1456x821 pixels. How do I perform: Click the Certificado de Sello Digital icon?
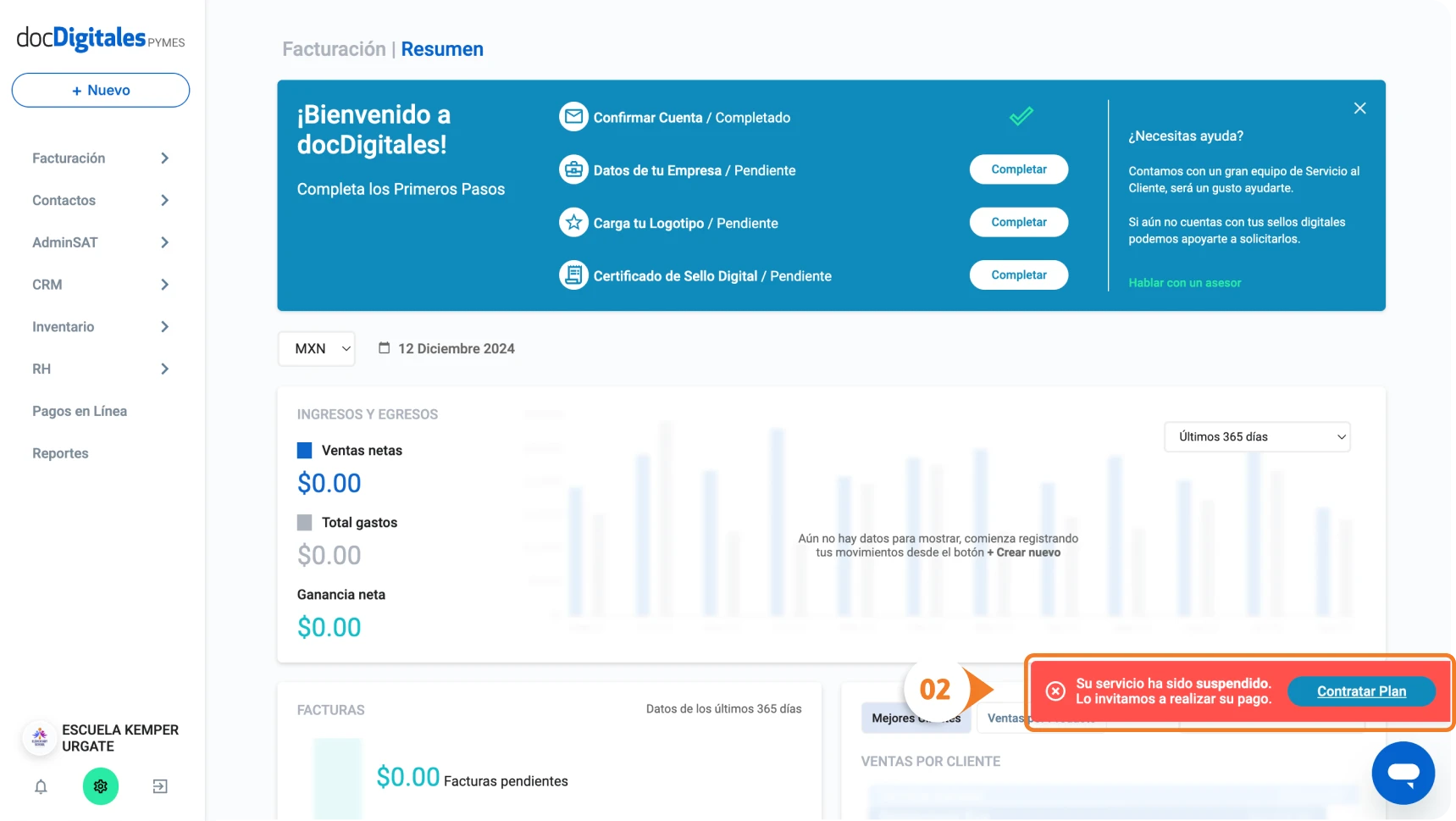[573, 275]
